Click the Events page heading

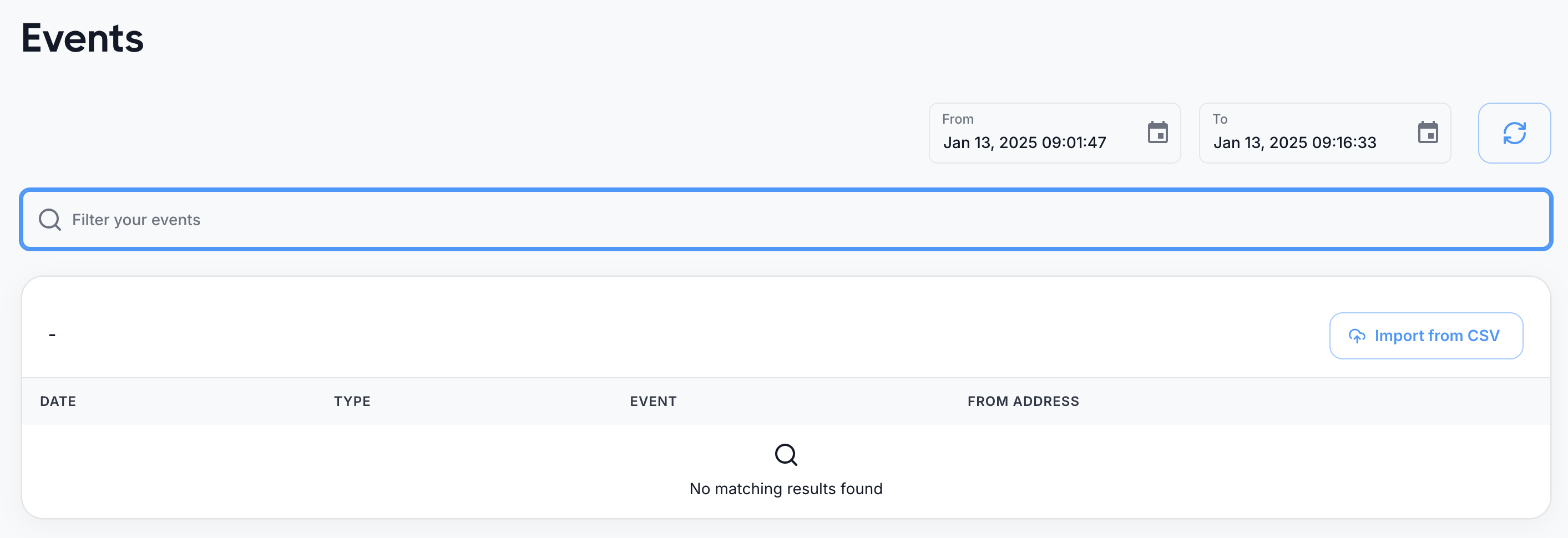83,38
